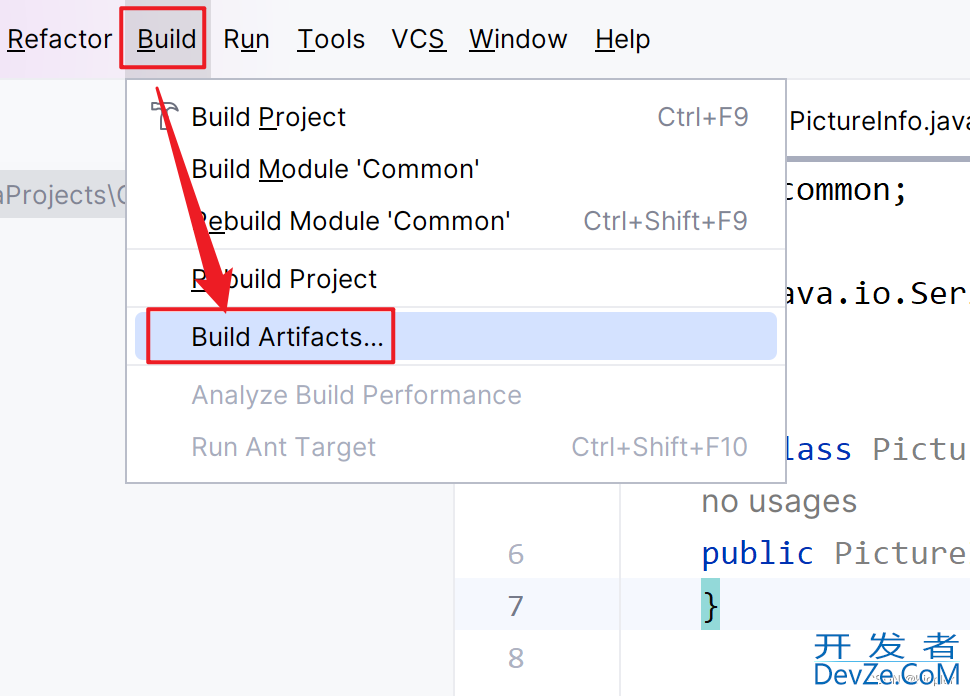Open the Build menu
The height and width of the screenshot is (696, 970).
pyautogui.click(x=166, y=39)
